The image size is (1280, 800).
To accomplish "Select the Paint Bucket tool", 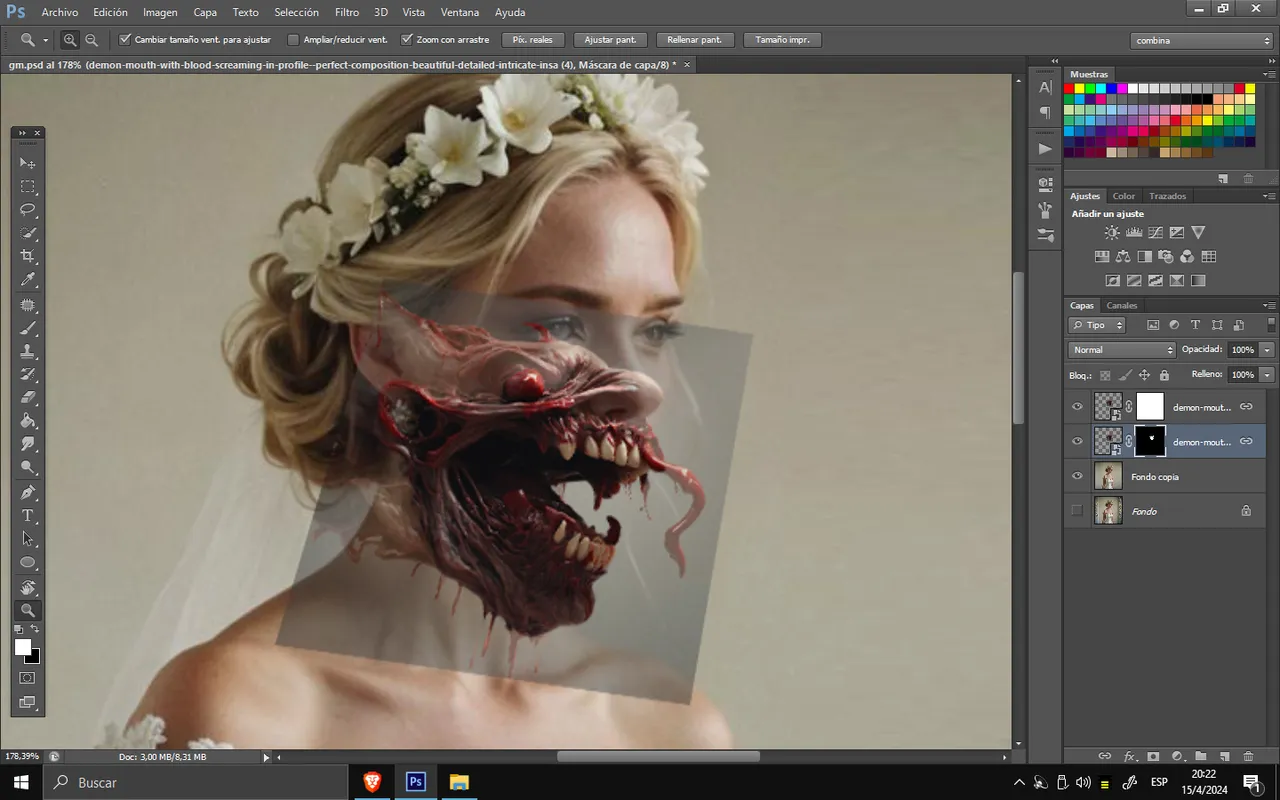I will [x=28, y=422].
